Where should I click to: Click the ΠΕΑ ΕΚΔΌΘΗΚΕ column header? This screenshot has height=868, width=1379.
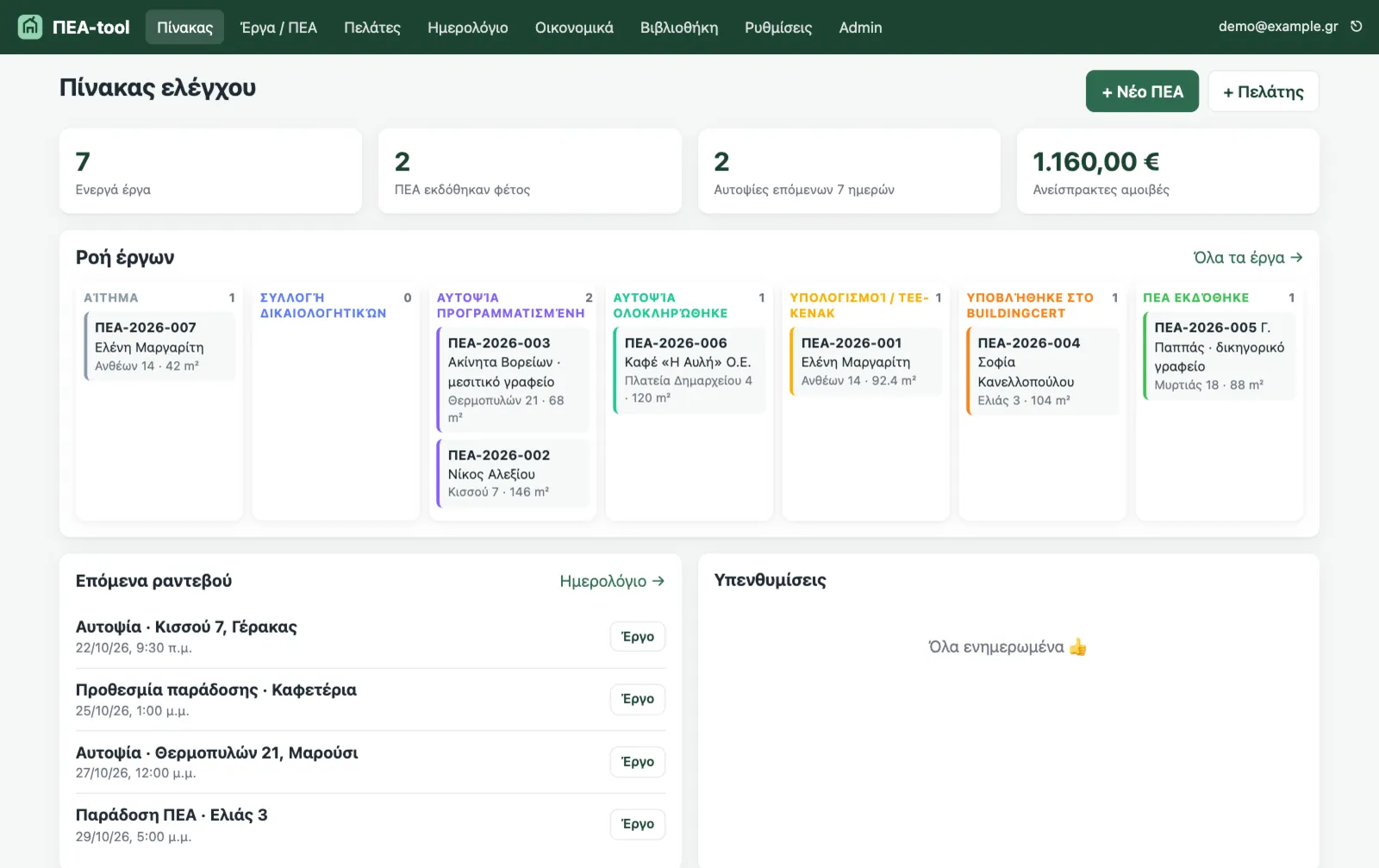coord(1196,297)
